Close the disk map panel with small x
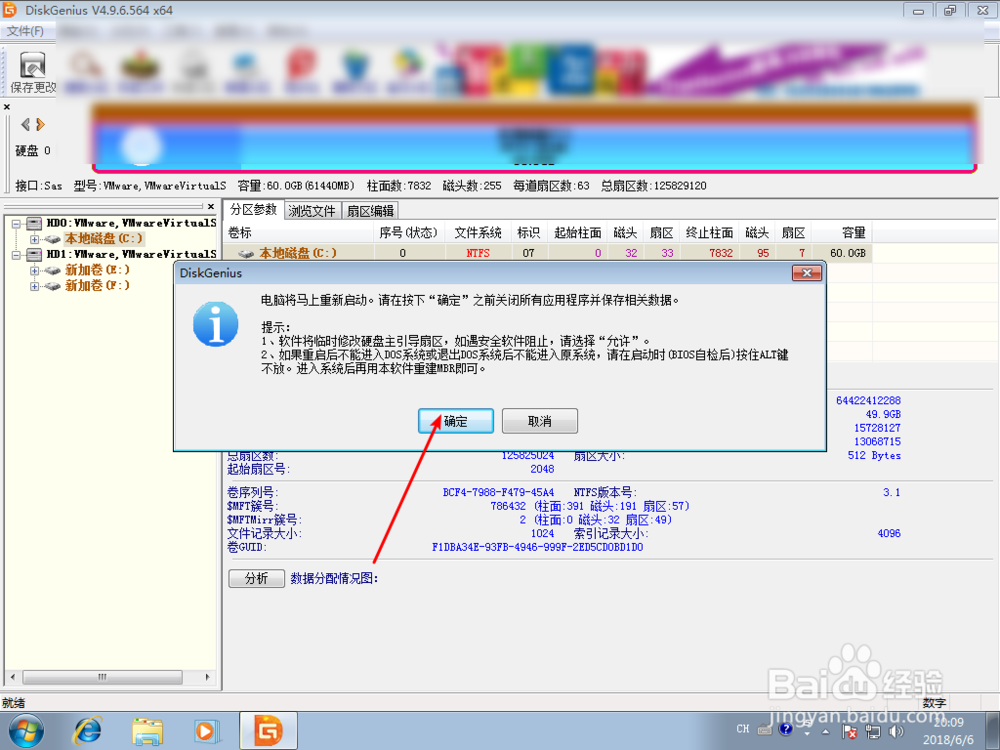Viewport: 1000px width, 750px height. [x=7, y=107]
